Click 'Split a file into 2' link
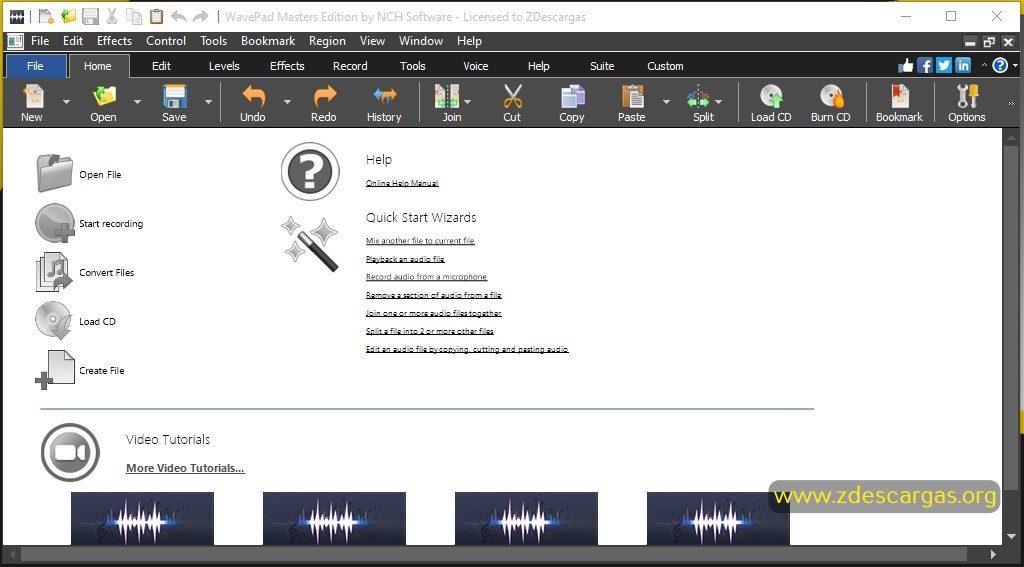The width and height of the screenshot is (1024, 567). (x=430, y=331)
